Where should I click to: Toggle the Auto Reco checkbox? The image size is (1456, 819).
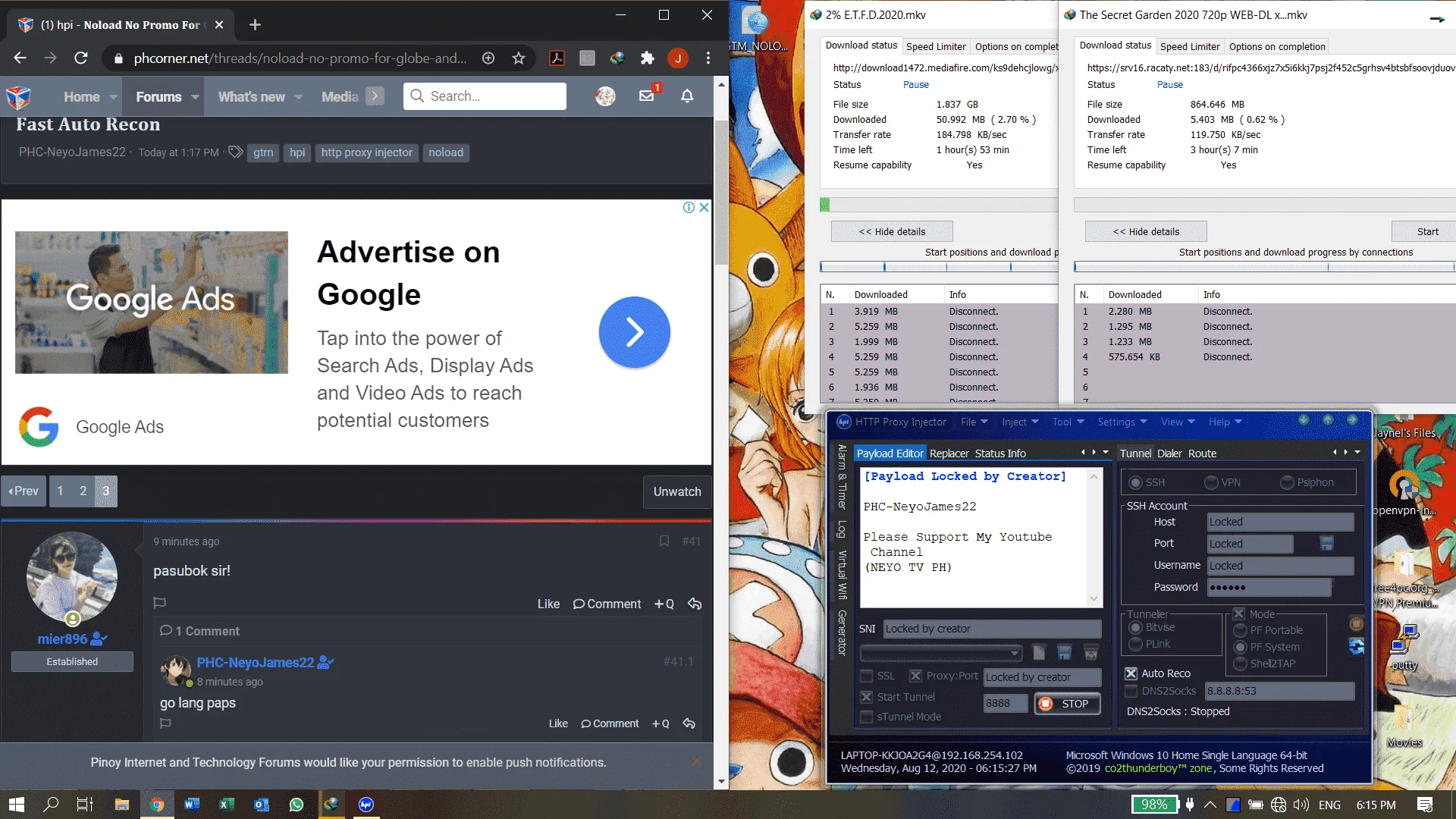(x=1131, y=673)
